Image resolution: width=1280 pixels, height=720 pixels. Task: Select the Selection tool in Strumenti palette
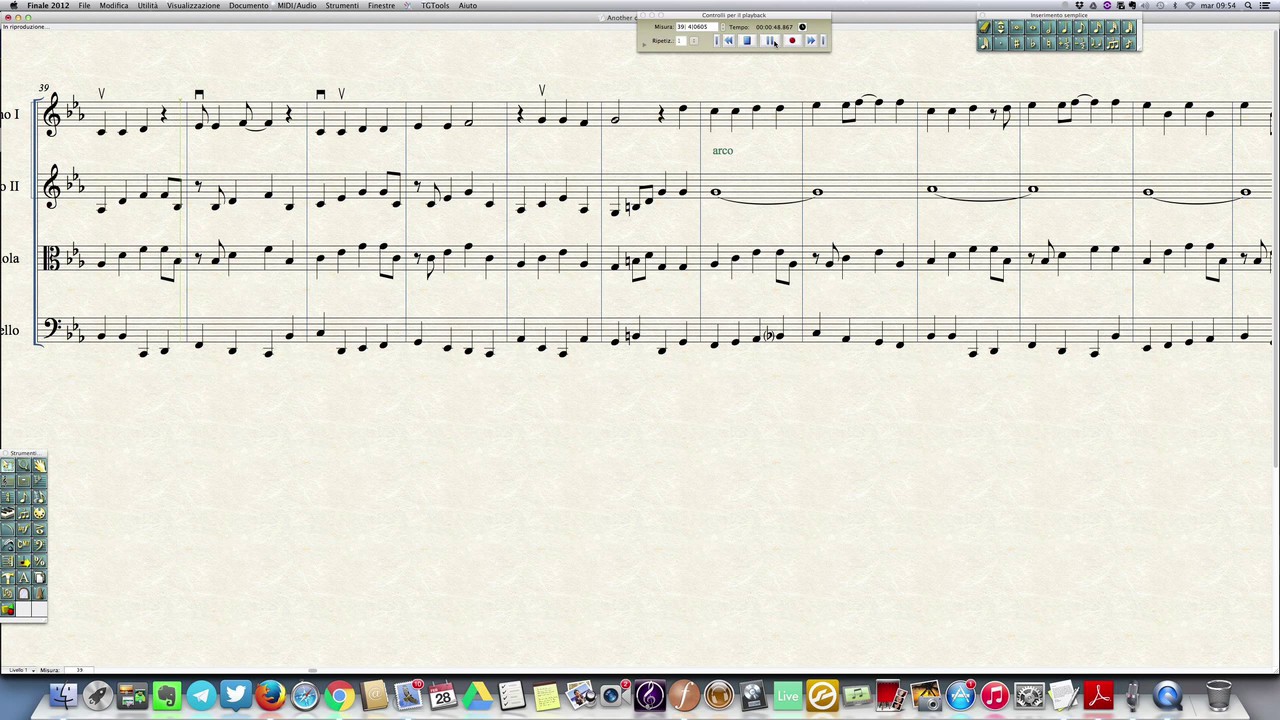point(8,465)
